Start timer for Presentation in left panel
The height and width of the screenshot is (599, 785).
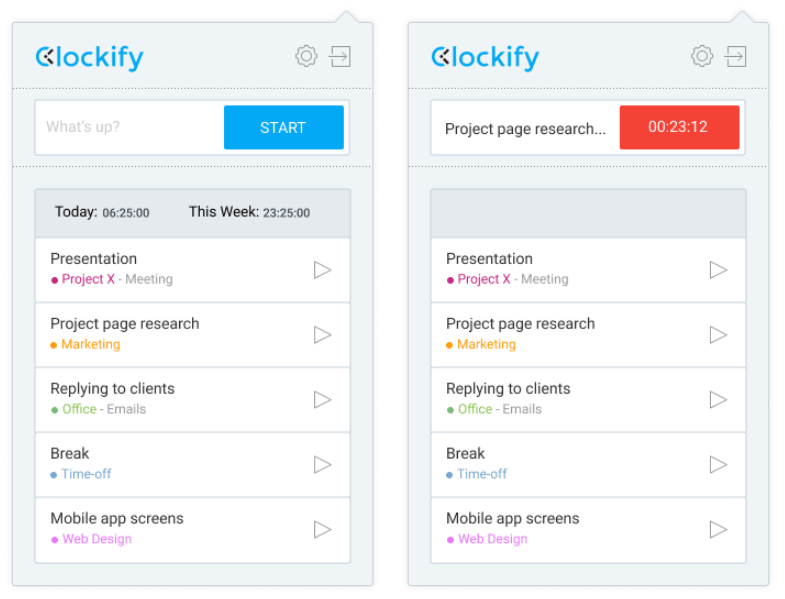coord(322,269)
